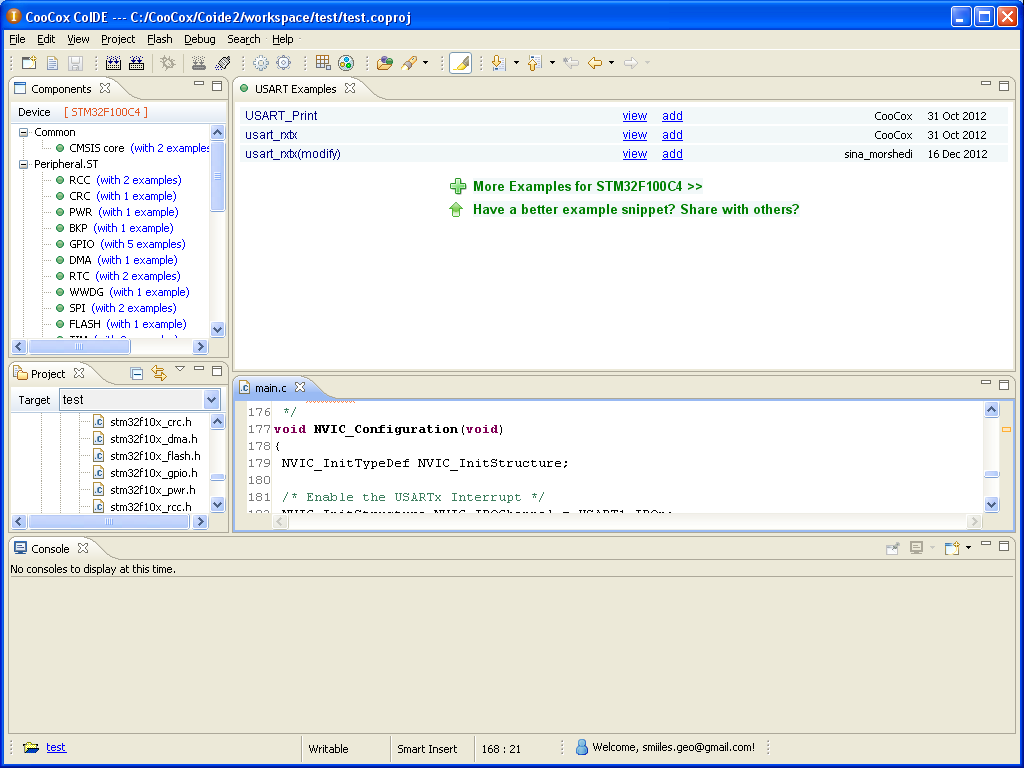Open More Examples for STM32F100C4 link
This screenshot has height=768, width=1024.
(x=587, y=187)
